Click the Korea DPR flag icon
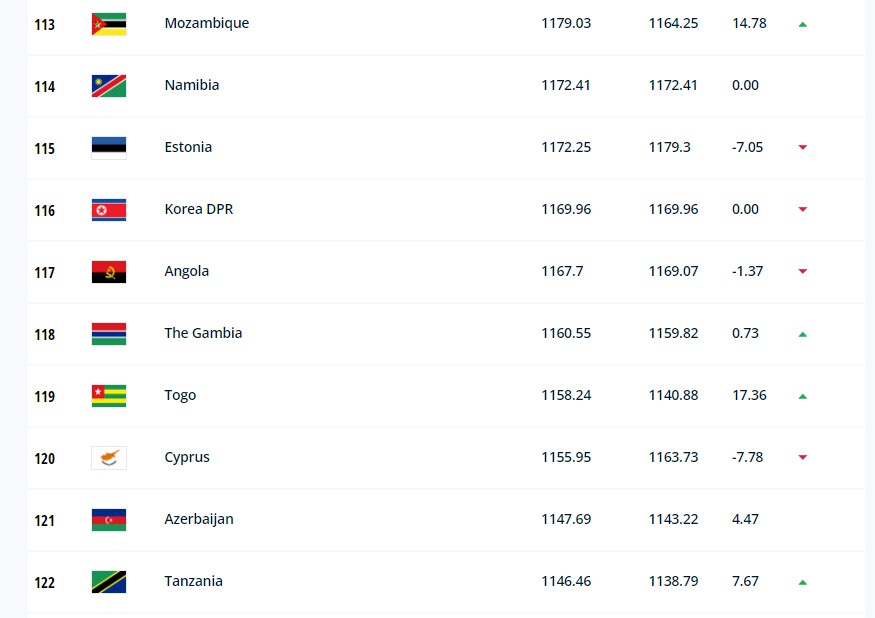This screenshot has width=875, height=618. 109,210
